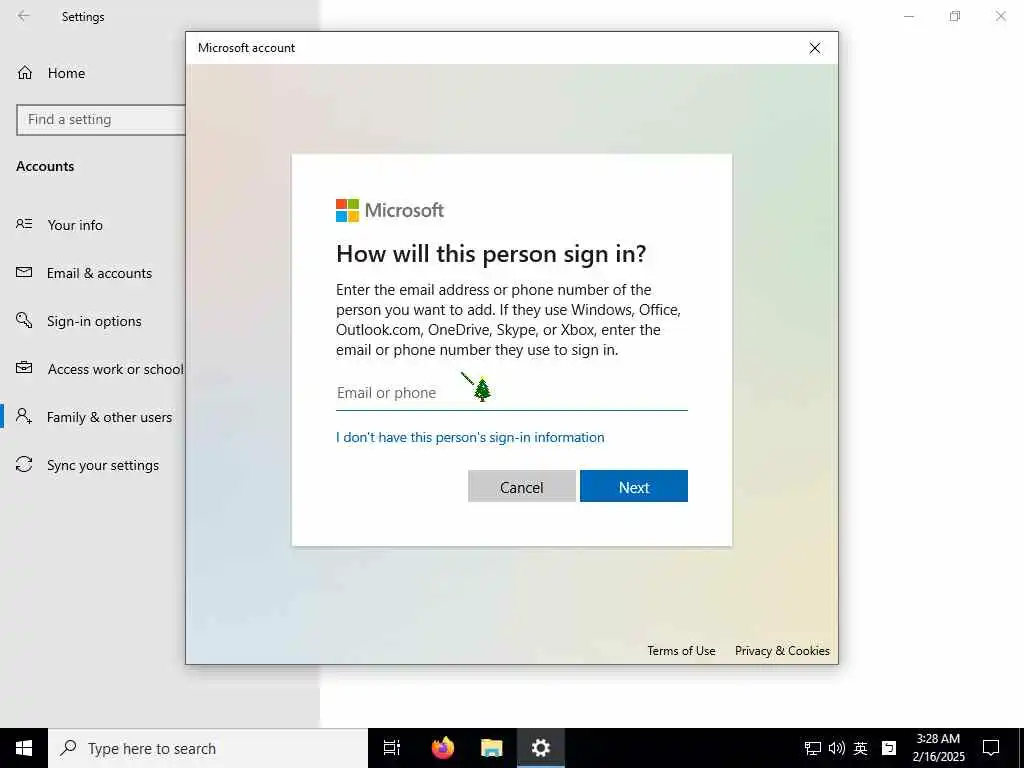Go to Sign-in options
The image size is (1024, 768).
[x=94, y=321]
